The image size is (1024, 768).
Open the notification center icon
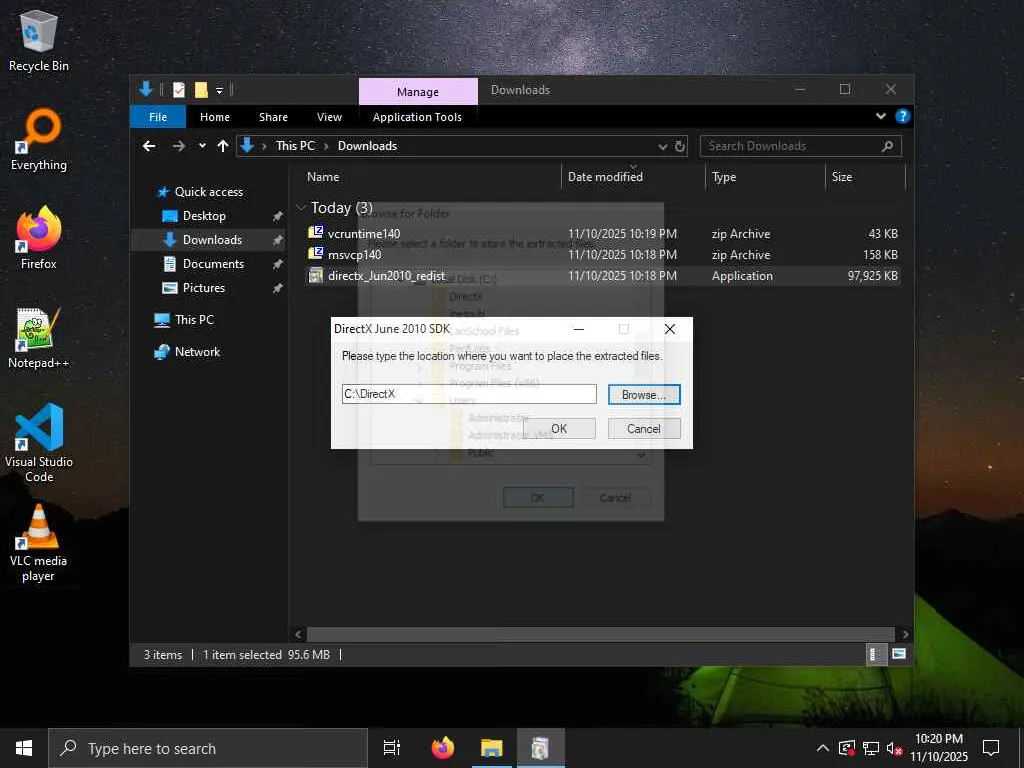991,748
